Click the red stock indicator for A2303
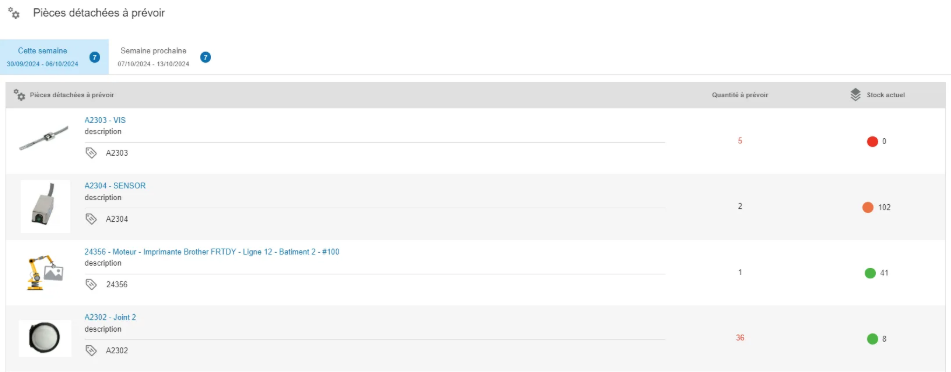 coord(872,141)
